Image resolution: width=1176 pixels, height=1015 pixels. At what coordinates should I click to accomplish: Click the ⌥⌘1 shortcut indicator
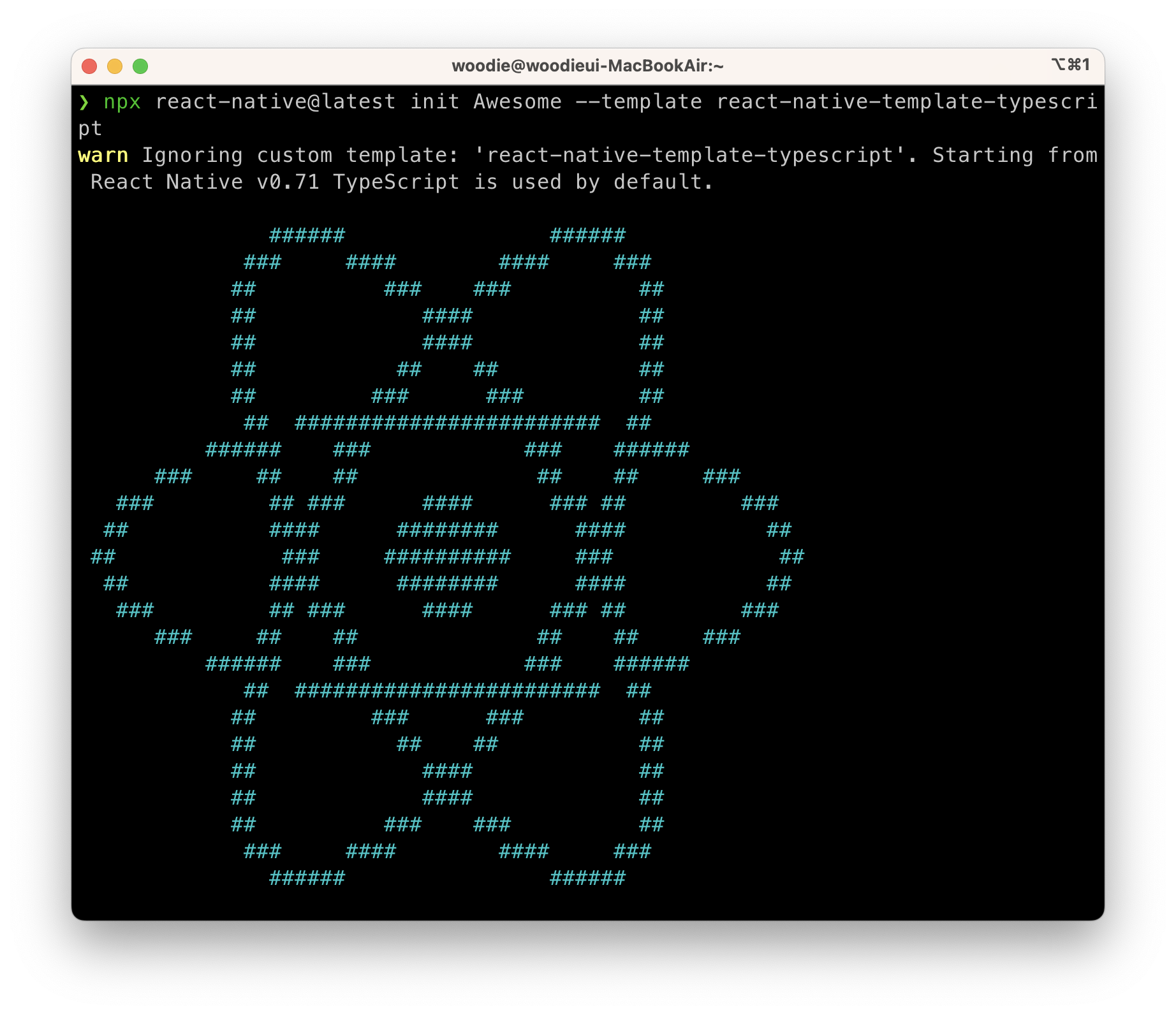point(1071,64)
